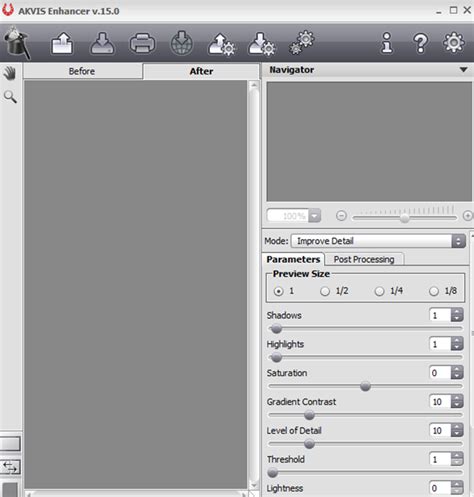Click the image window vertical scrollbar
474x497 pixels.
click(254, 285)
